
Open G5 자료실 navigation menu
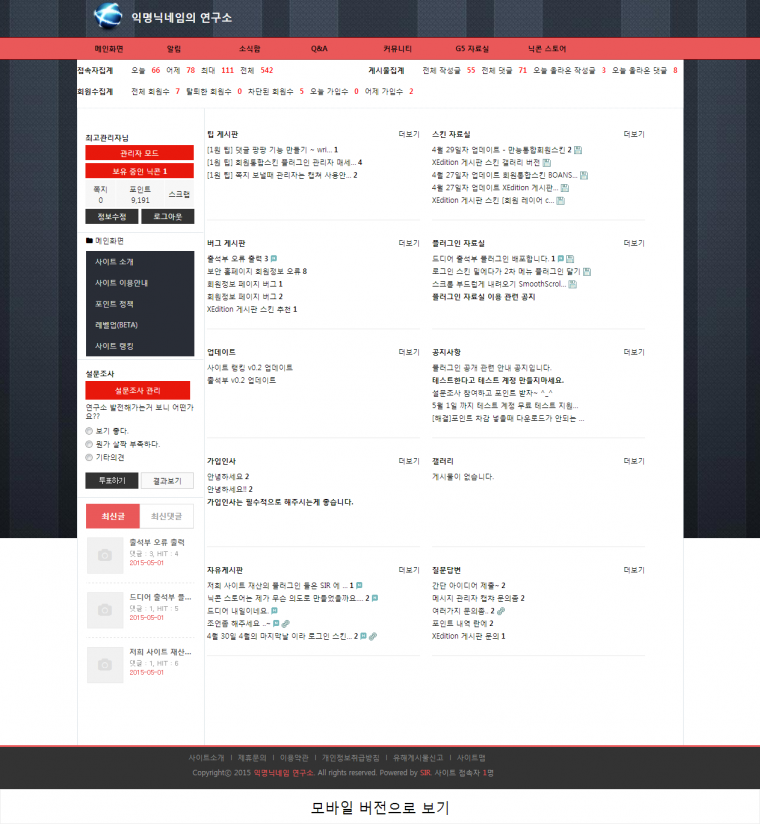click(472, 48)
